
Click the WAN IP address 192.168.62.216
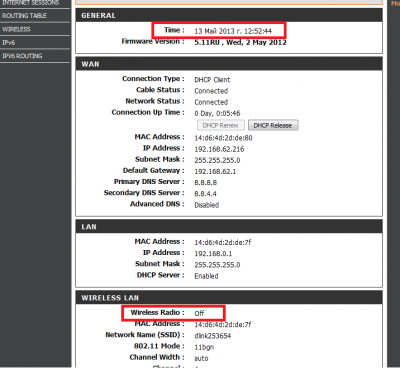219,149
